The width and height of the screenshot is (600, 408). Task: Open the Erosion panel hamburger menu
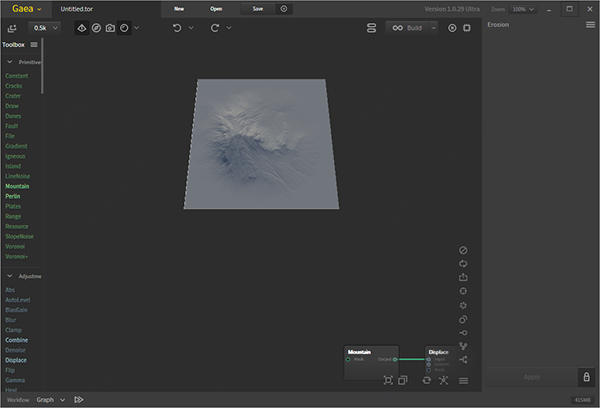[x=590, y=24]
